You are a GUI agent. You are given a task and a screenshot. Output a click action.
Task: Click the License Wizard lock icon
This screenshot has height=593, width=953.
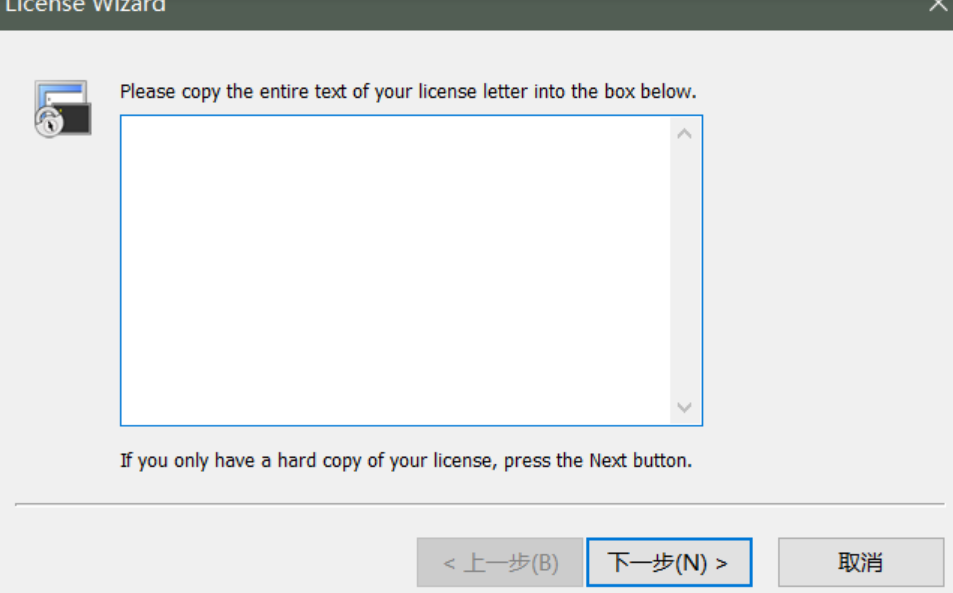tap(62, 108)
